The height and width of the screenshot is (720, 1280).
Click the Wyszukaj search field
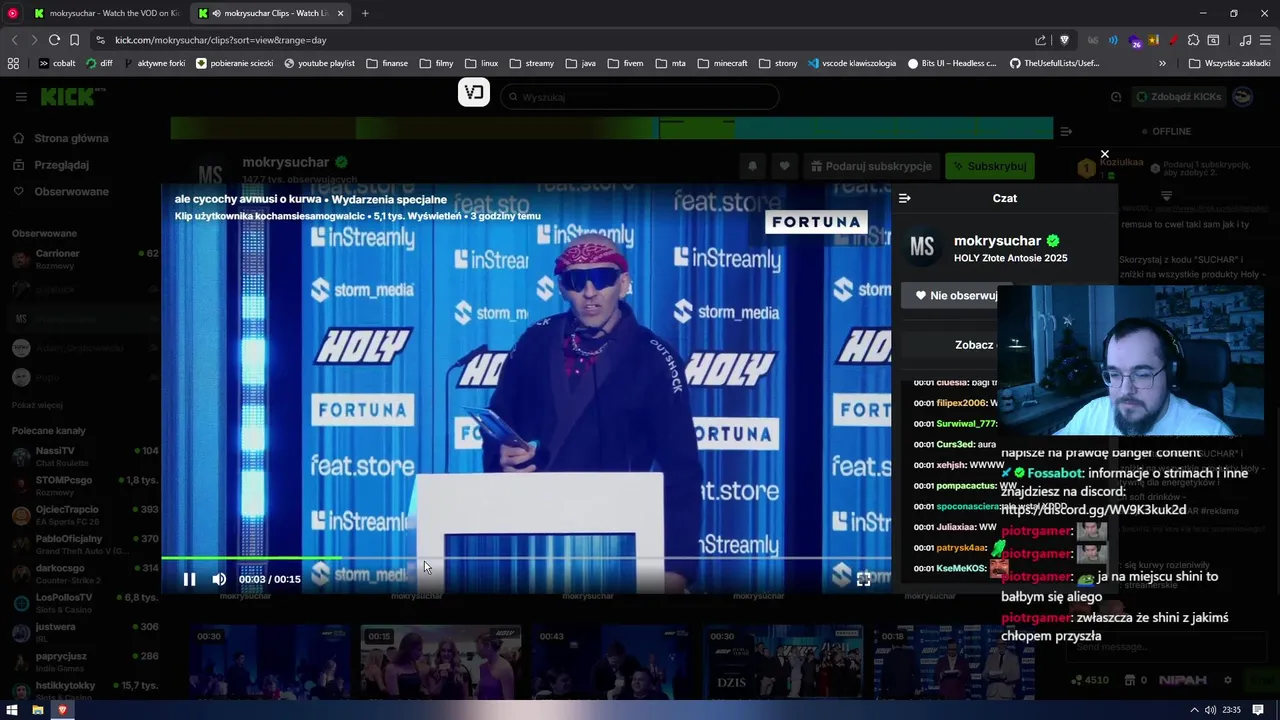[x=640, y=97]
